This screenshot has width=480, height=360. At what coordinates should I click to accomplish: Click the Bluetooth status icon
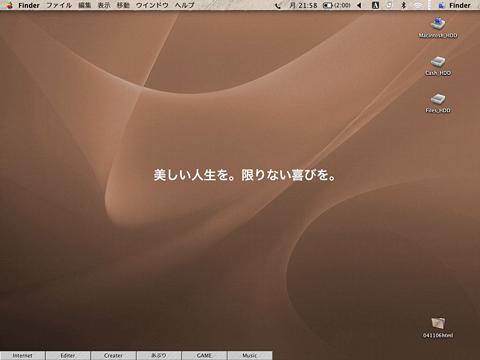point(403,5)
